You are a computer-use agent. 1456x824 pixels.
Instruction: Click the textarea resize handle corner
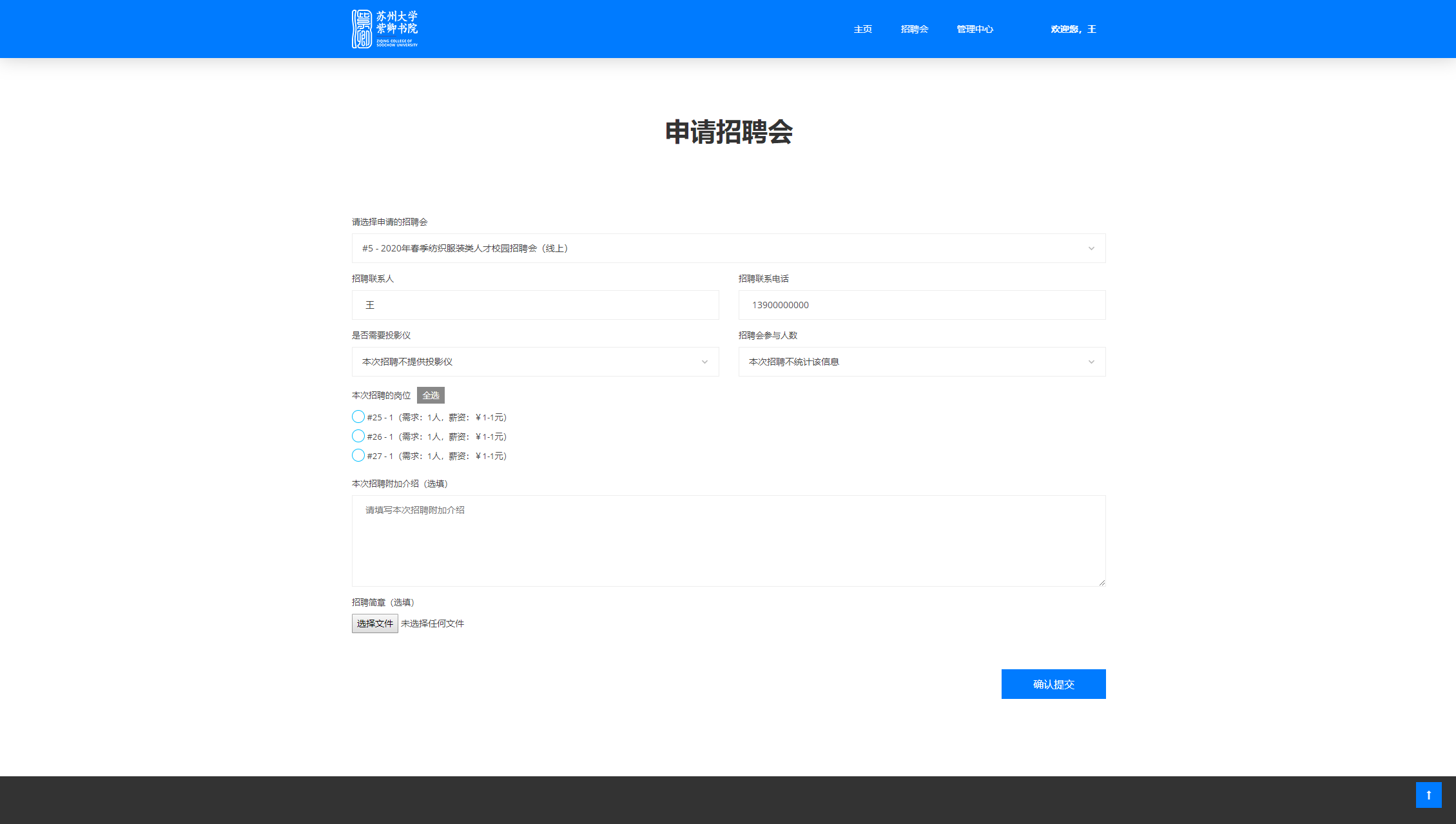[1102, 582]
